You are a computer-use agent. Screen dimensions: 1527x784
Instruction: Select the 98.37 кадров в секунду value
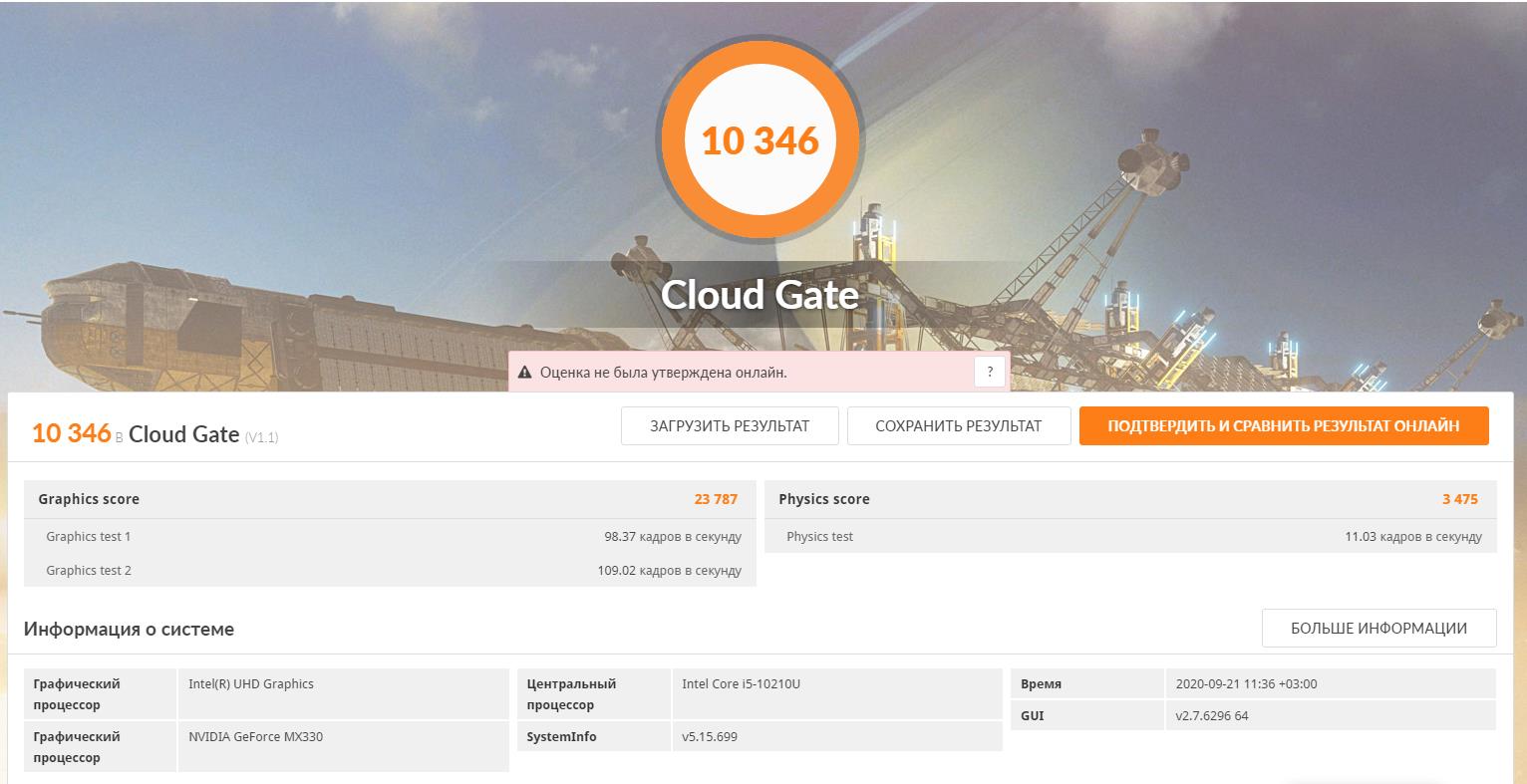tap(673, 536)
